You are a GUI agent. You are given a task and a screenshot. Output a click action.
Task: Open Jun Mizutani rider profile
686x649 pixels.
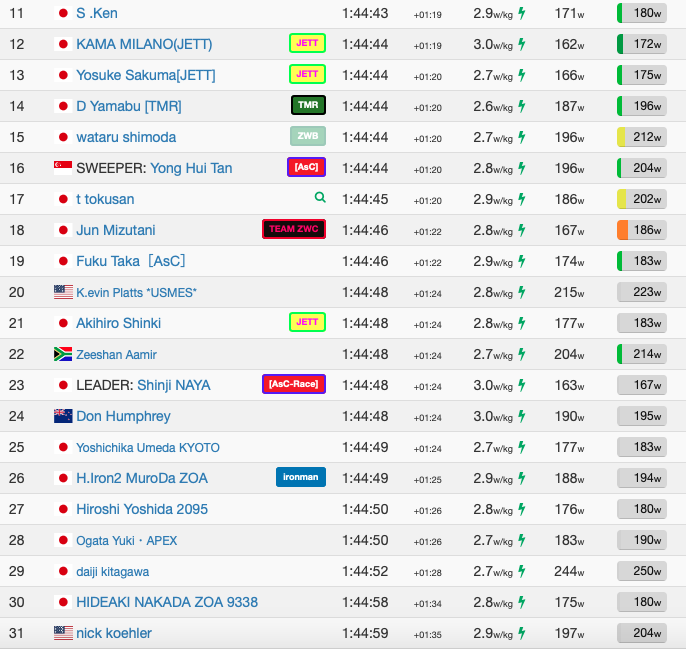pyautogui.click(x=116, y=230)
